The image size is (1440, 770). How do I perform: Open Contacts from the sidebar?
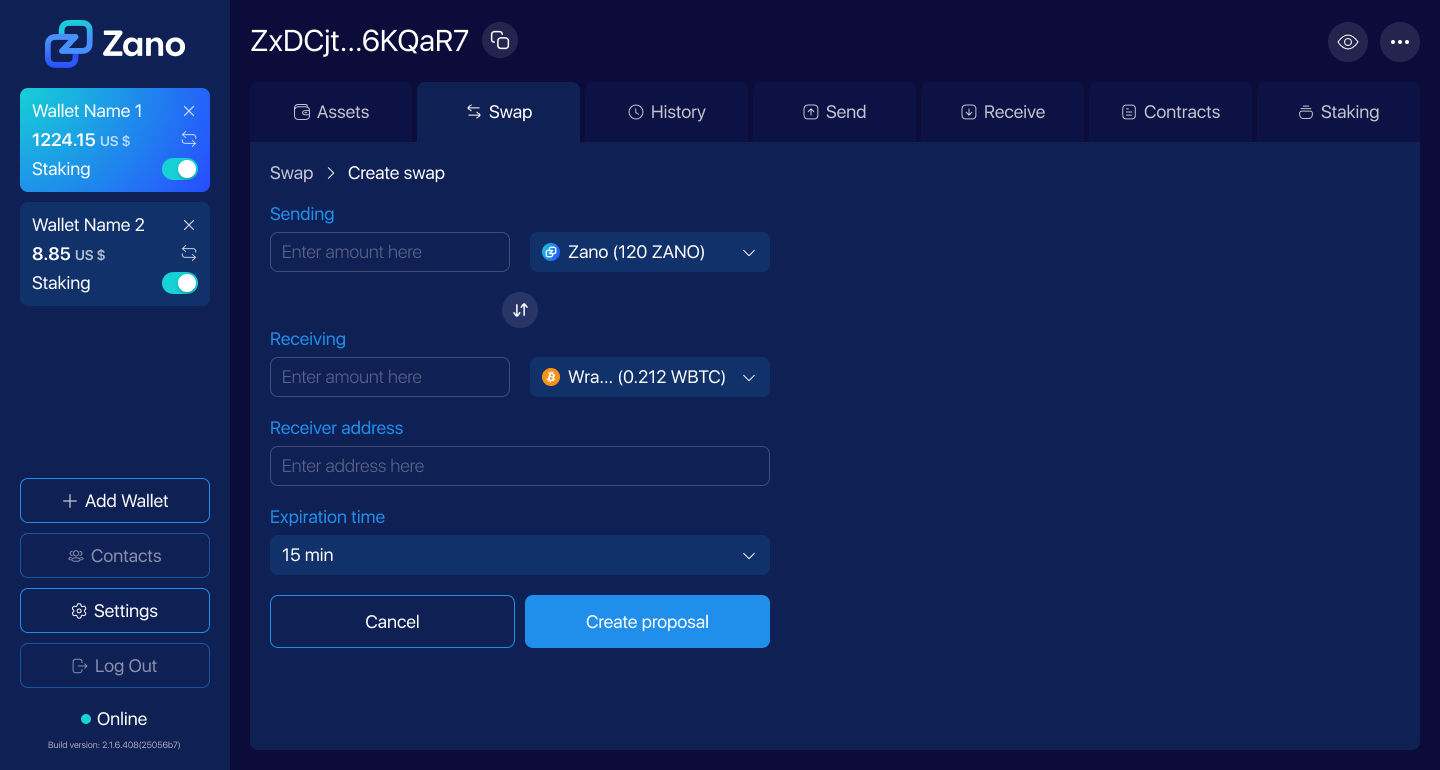pyautogui.click(x=114, y=555)
